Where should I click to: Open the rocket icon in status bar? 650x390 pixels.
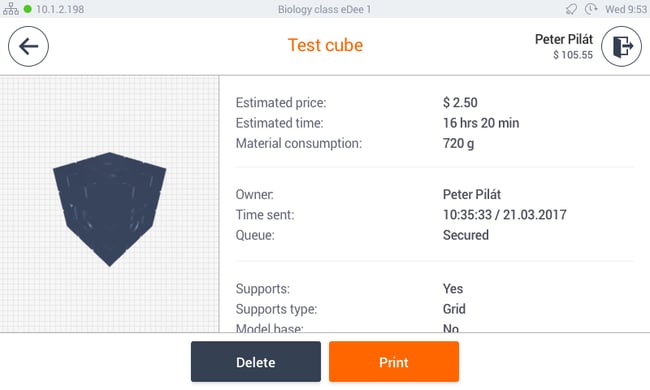[571, 9]
